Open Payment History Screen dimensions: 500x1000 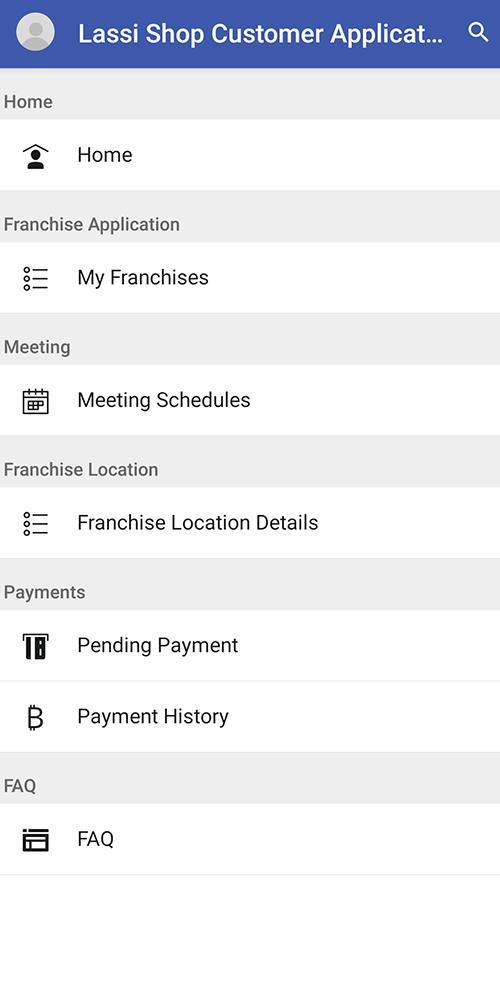pyautogui.click(x=250, y=716)
